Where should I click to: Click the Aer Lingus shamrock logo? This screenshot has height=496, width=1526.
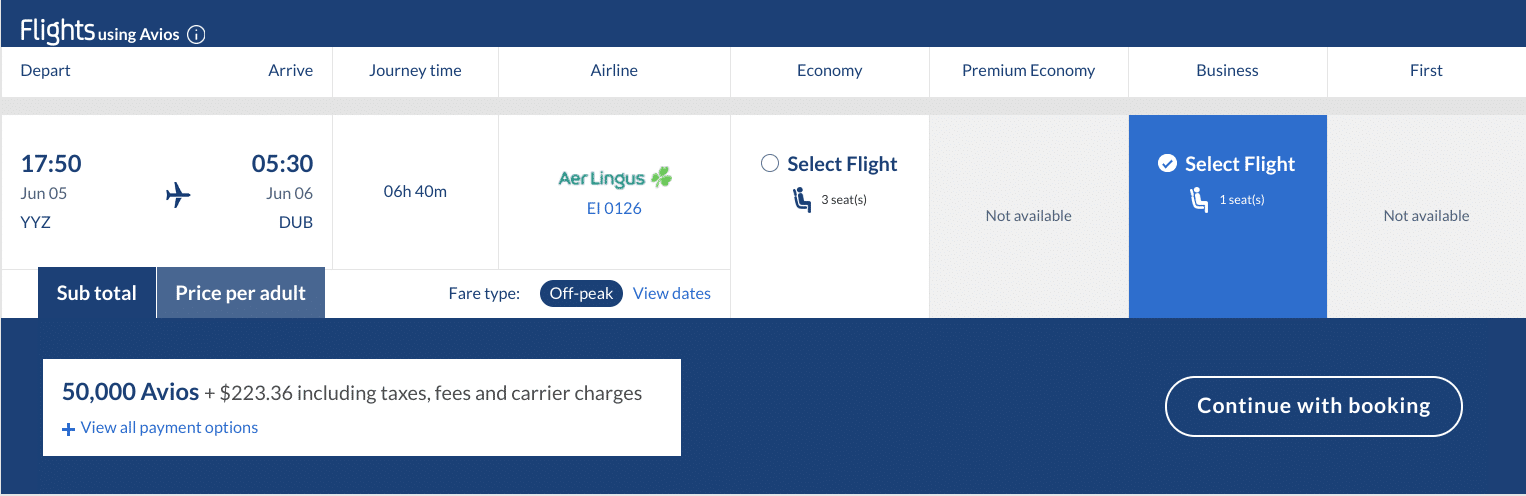(x=661, y=179)
